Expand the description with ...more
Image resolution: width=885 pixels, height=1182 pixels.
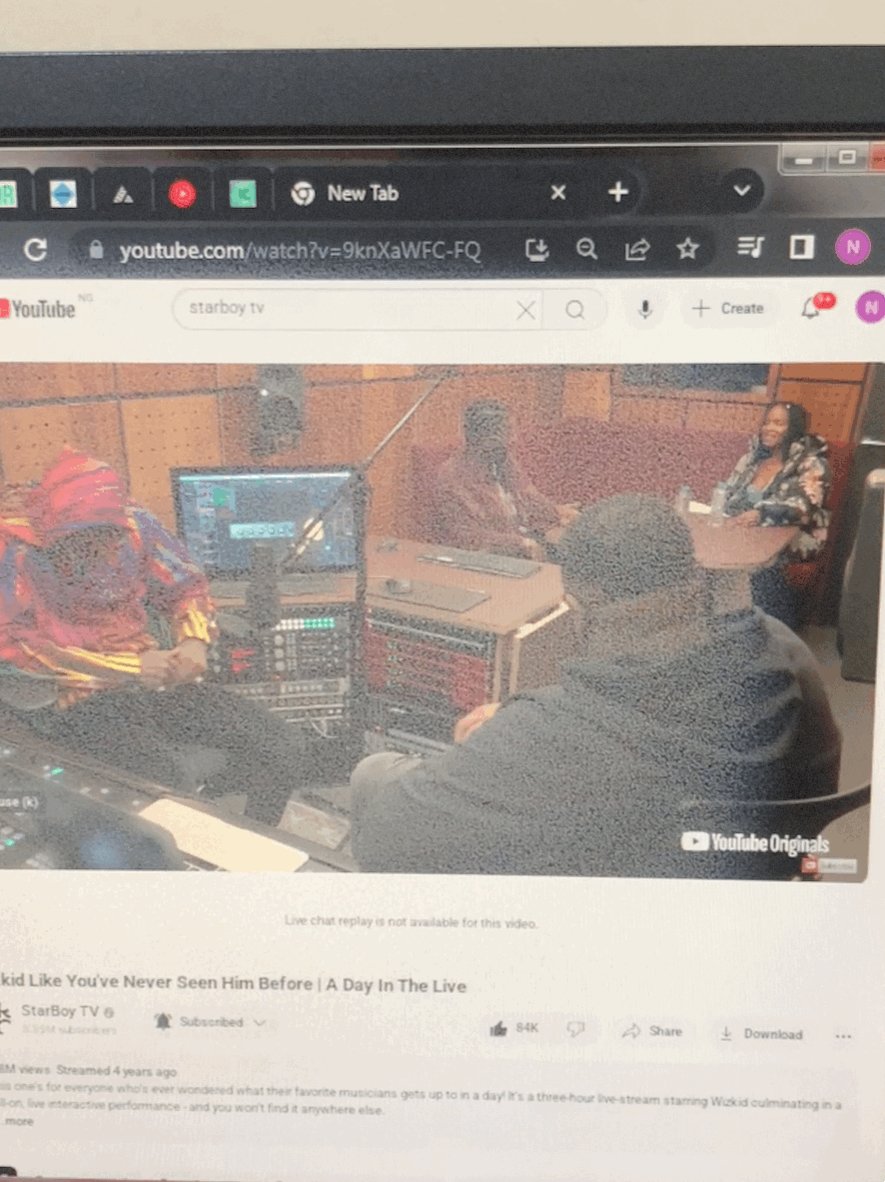18,1121
